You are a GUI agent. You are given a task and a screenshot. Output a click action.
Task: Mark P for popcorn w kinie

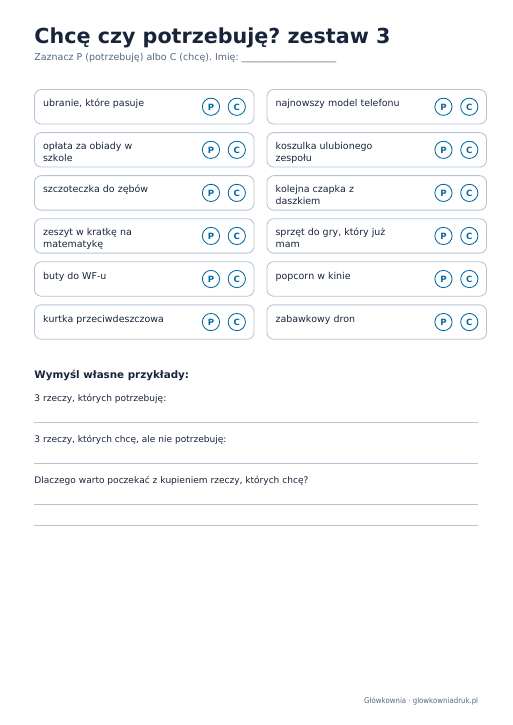[x=443, y=279]
